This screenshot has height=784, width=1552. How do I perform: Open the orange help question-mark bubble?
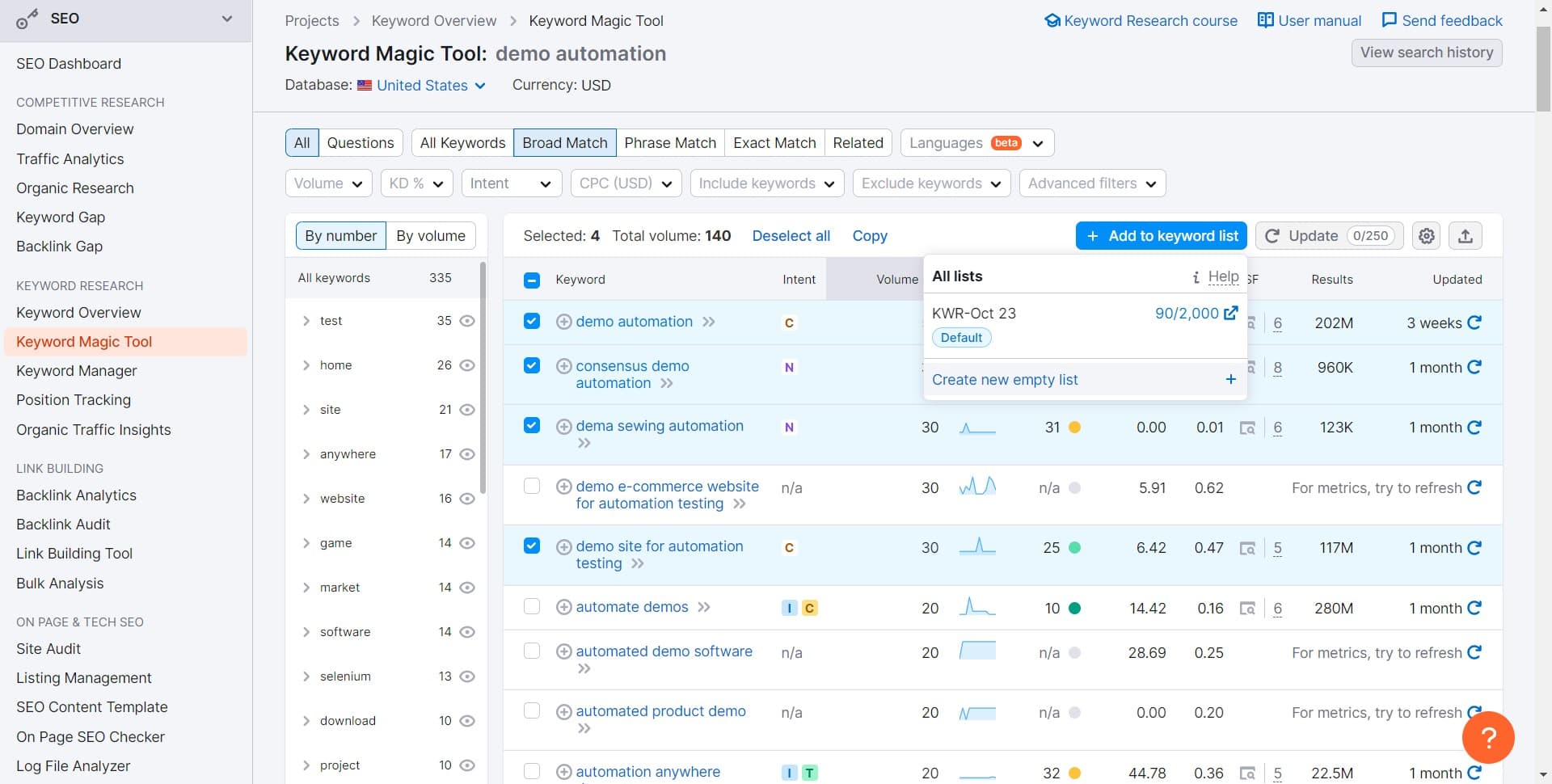tap(1488, 737)
